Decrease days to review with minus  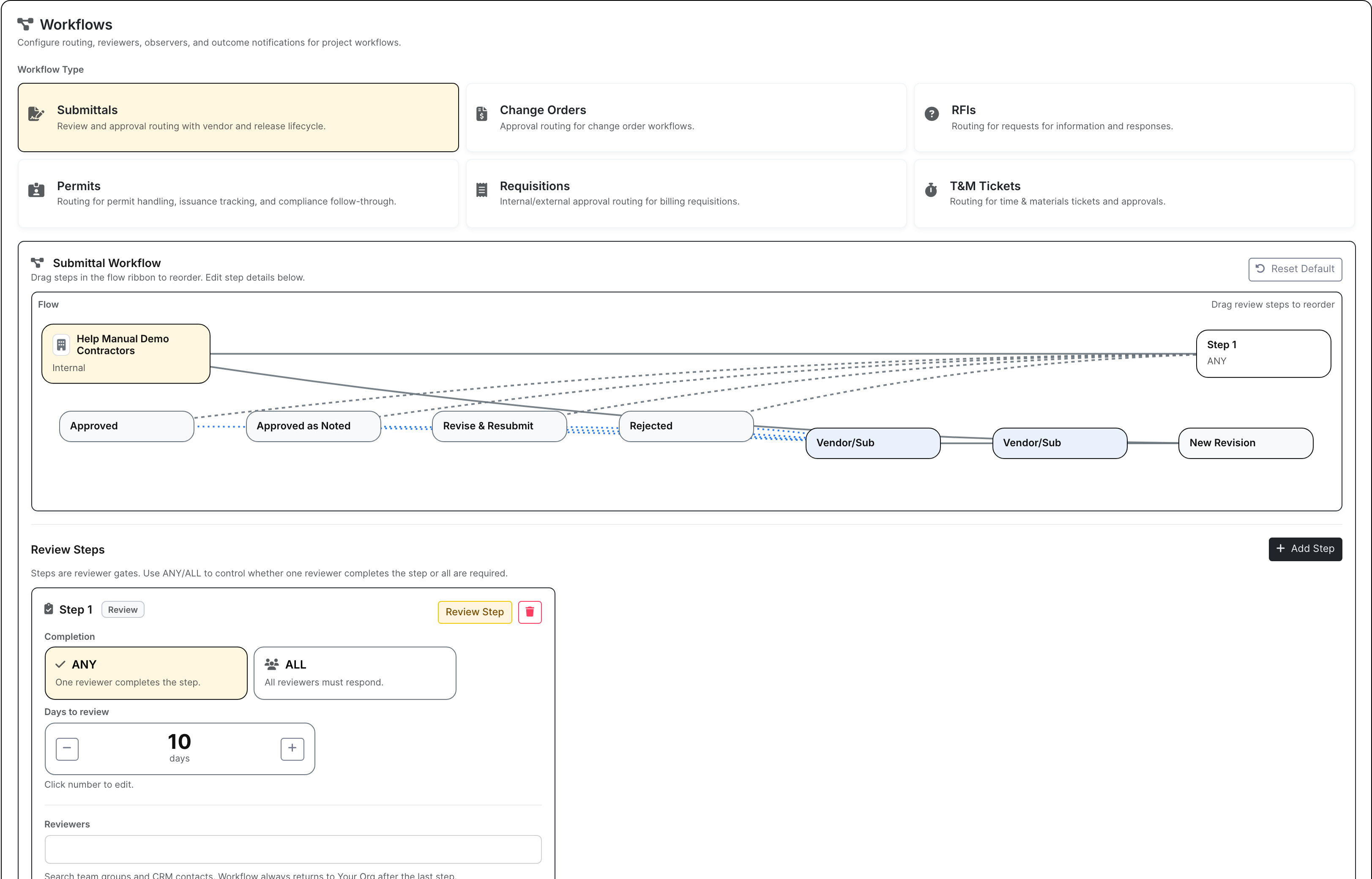[67, 748]
